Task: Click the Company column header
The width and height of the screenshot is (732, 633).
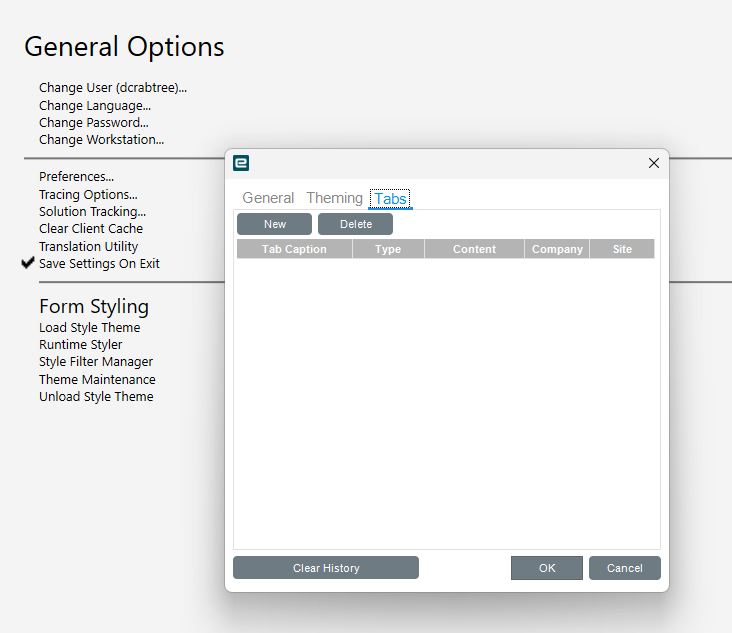Action: 557,249
